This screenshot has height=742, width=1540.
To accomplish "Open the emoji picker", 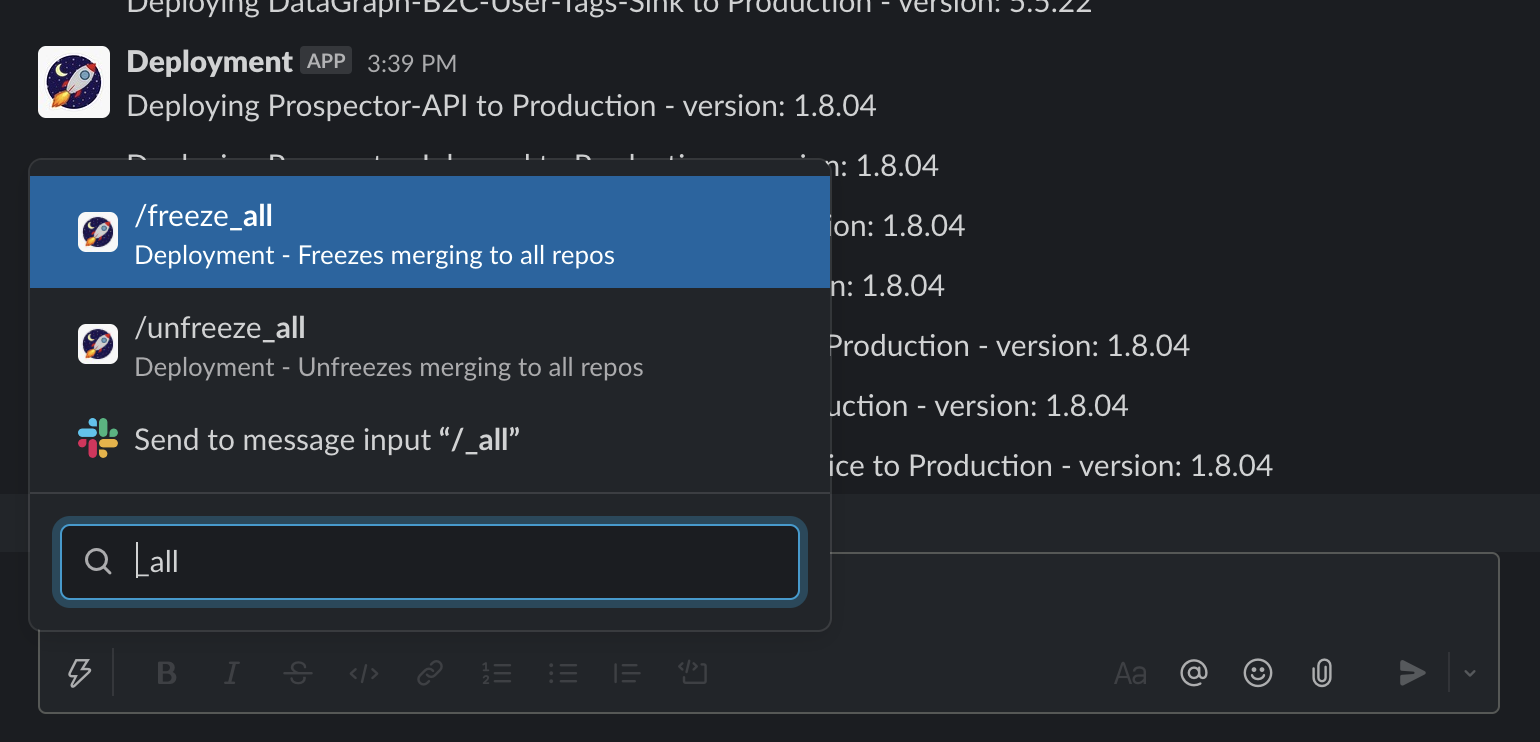I will (x=1258, y=673).
